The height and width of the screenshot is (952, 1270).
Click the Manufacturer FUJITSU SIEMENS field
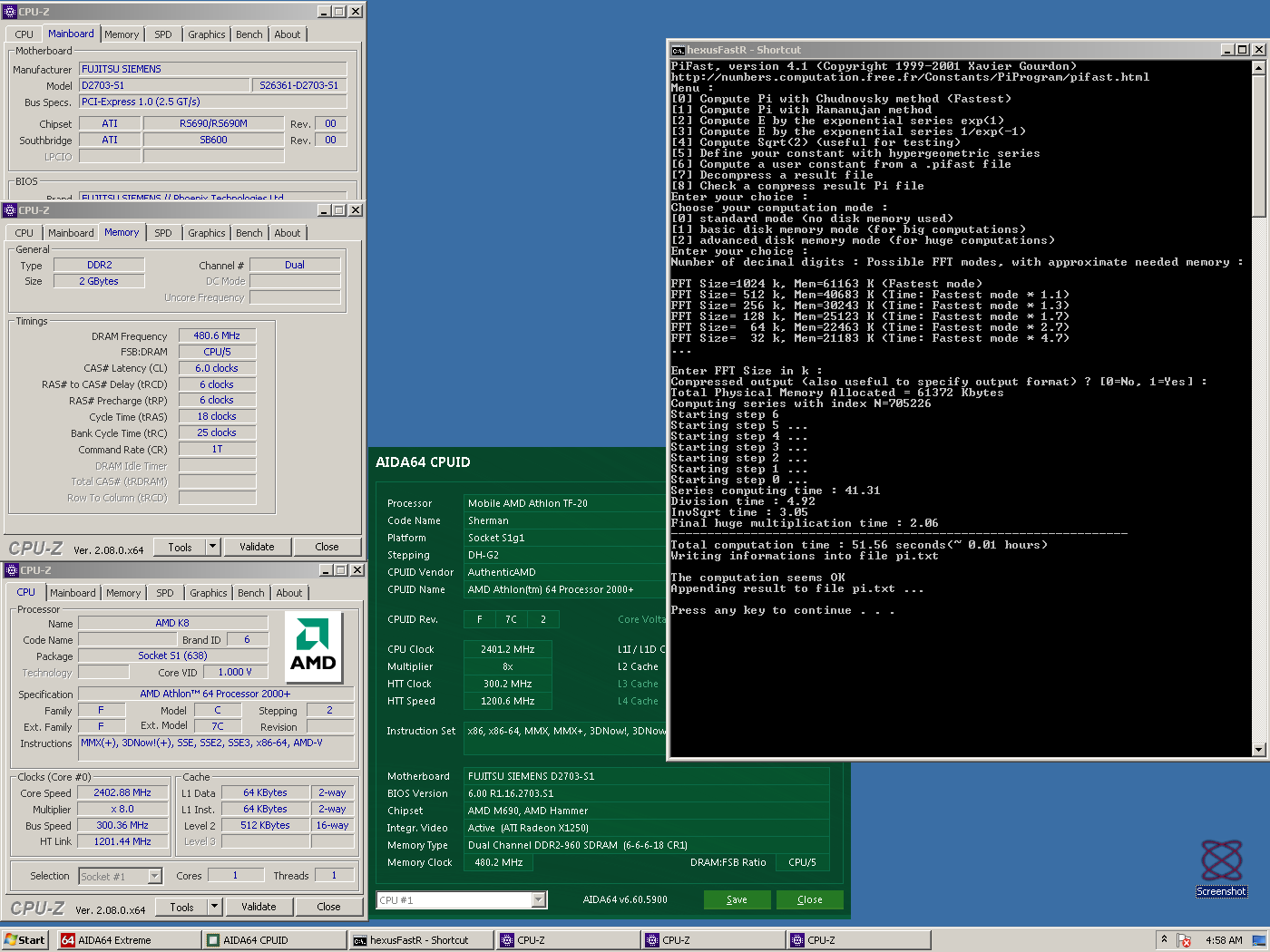(212, 69)
